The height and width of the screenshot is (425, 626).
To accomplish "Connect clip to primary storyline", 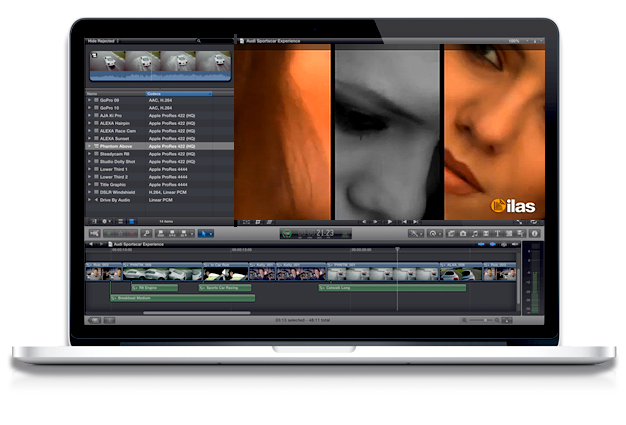I will pyautogui.click(x=160, y=233).
